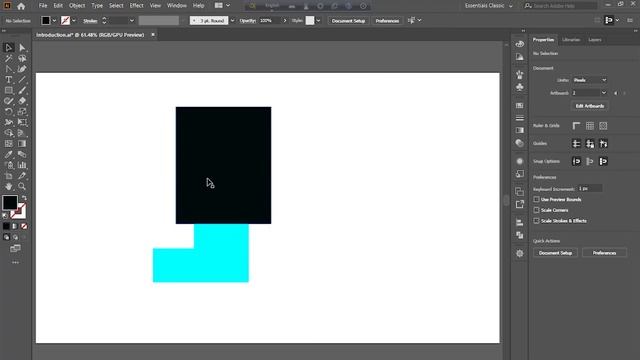Click Preferences in Quick Actions
Screen dimensions: 640x360
coord(604,253)
